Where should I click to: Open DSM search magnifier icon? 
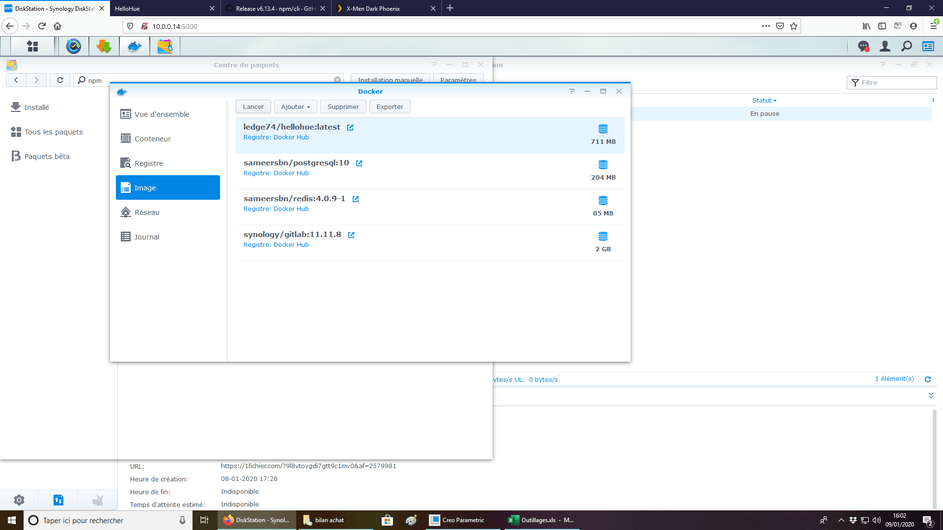(906, 46)
